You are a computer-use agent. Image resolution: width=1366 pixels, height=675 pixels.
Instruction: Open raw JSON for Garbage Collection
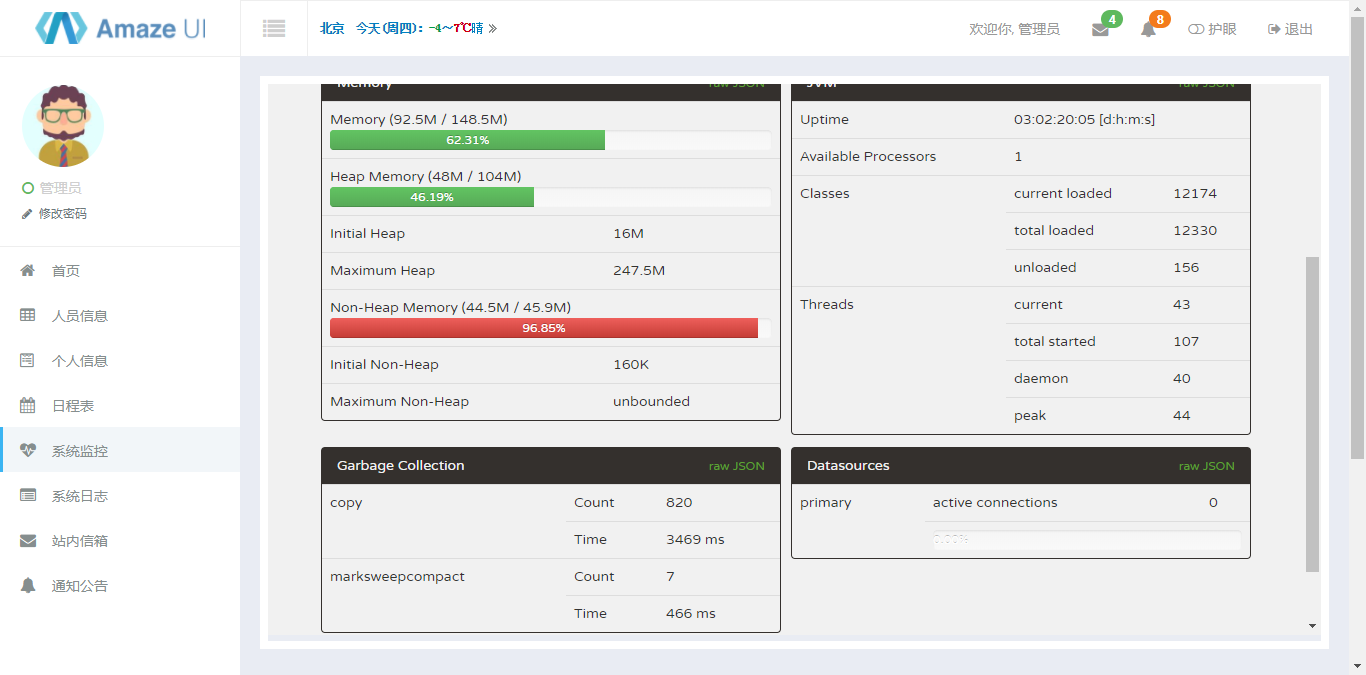[736, 466]
